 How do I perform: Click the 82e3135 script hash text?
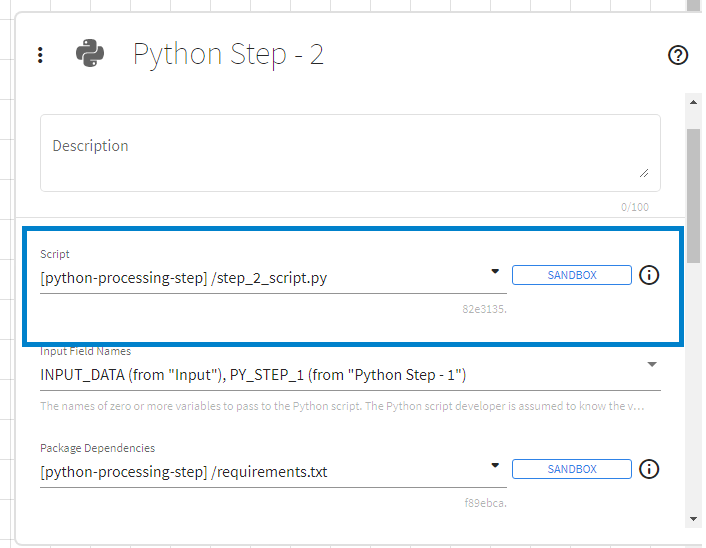tap(484, 310)
